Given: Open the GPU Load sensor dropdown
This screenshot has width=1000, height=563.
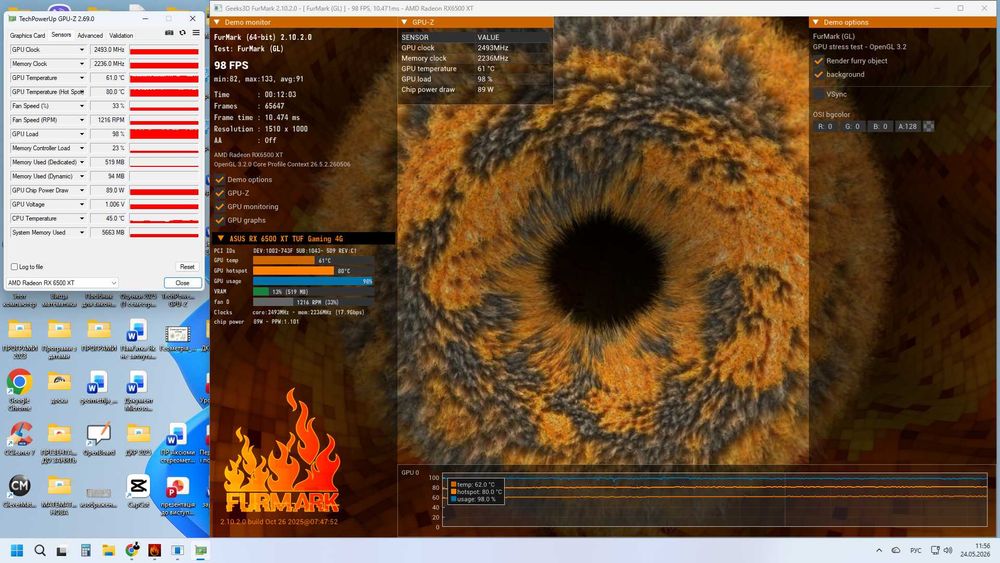Looking at the screenshot, I should coord(82,134).
